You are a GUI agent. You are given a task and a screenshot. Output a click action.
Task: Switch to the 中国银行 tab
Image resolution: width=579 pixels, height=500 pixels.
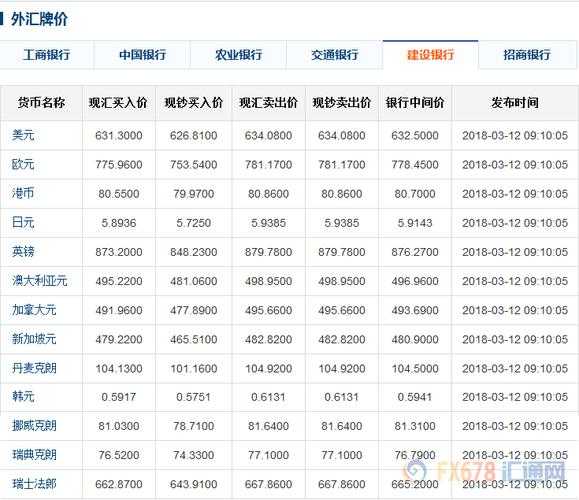click(x=142, y=55)
